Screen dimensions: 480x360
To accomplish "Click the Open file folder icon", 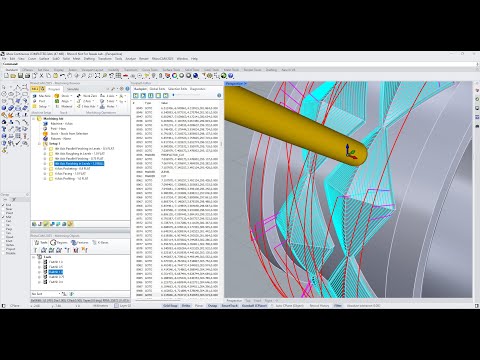I will [13, 76].
